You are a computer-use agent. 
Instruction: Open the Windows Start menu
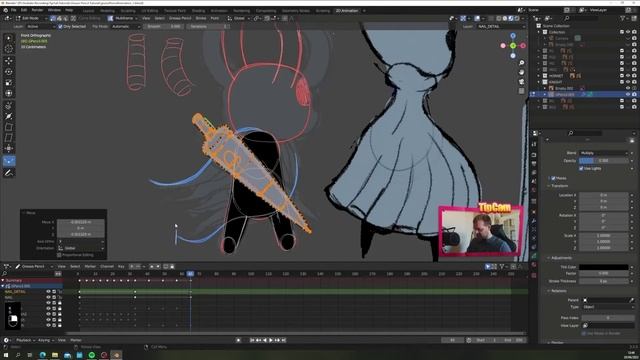pyautogui.click(x=6, y=355)
